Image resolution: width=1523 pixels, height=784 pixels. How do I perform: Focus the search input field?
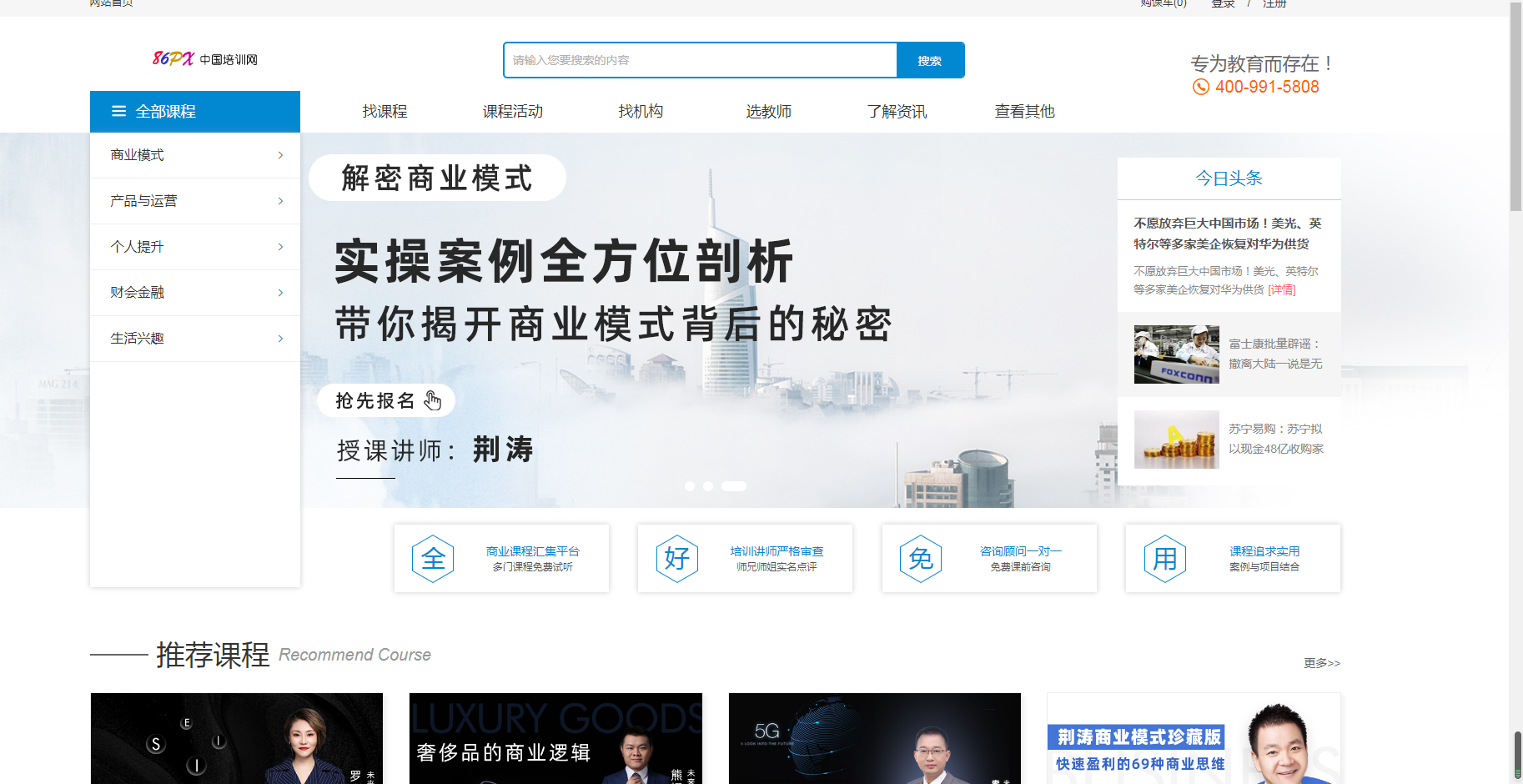pos(701,60)
